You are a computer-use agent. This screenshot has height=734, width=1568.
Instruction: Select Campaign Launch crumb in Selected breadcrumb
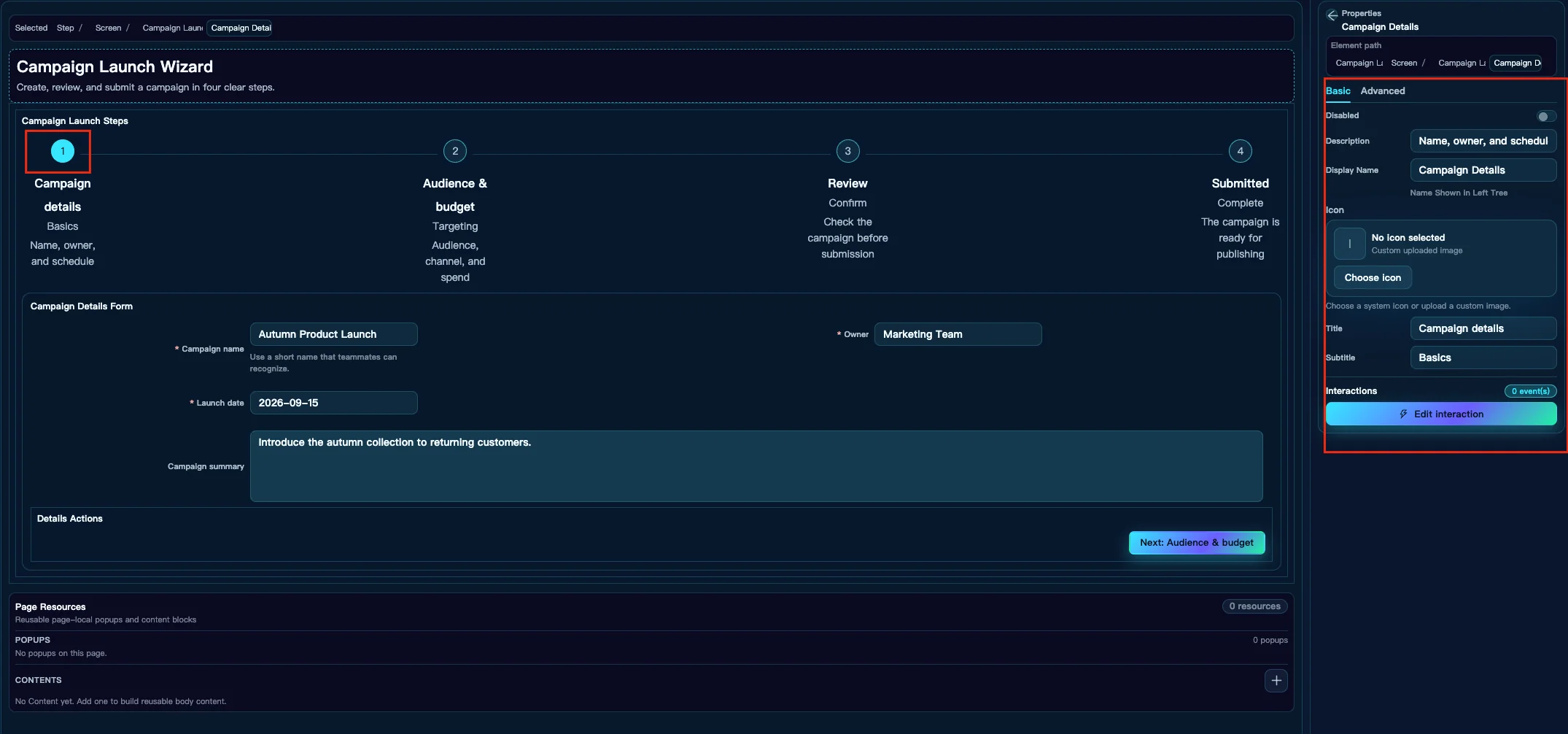172,28
